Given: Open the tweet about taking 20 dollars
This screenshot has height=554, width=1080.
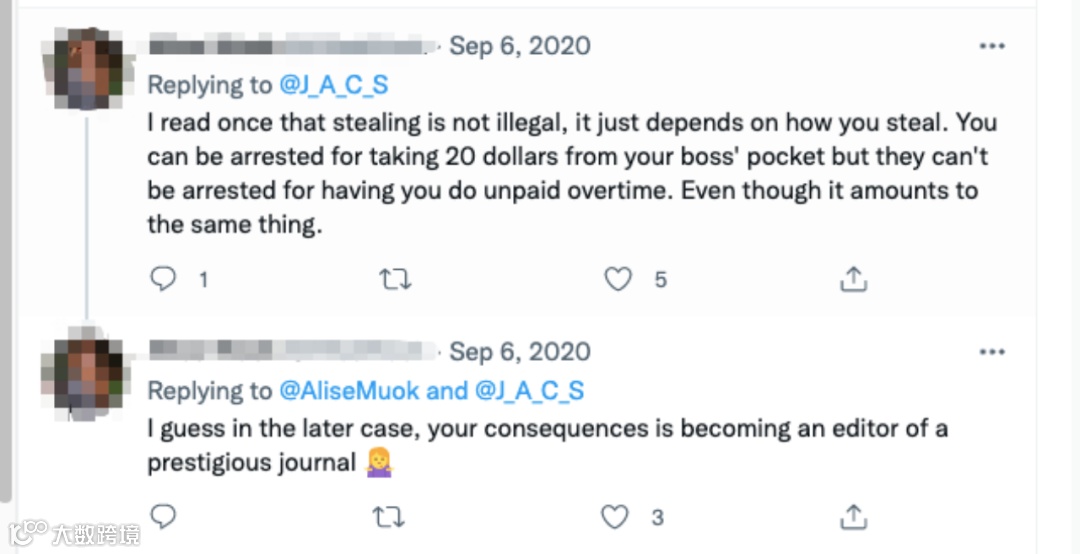Looking at the screenshot, I should (560, 174).
